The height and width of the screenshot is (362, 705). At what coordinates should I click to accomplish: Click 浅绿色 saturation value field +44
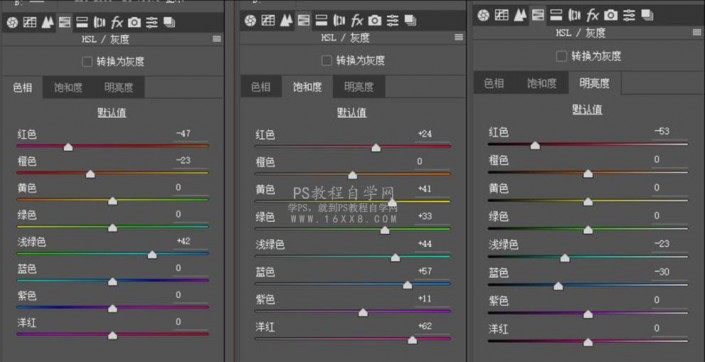coord(432,244)
